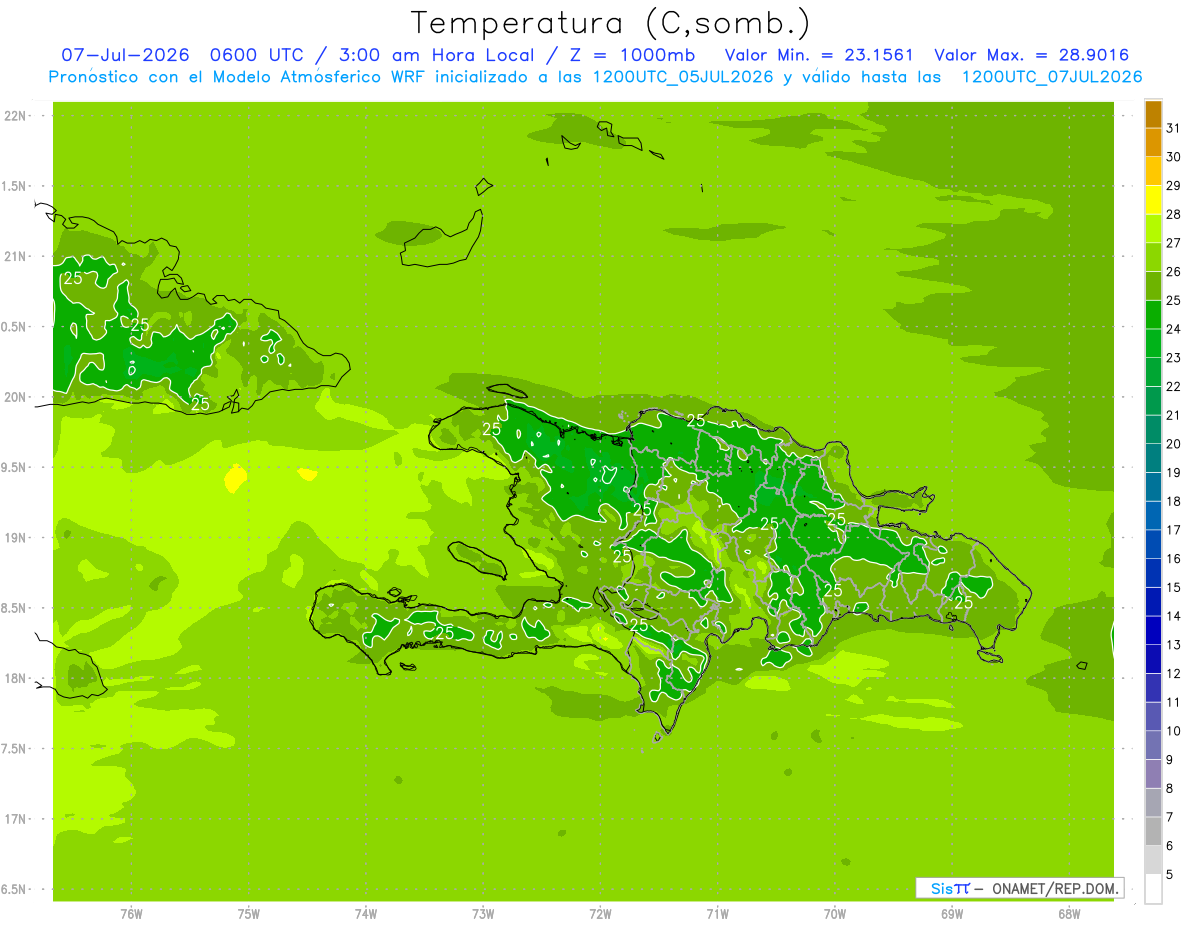Select the purple 9-degree legend swatch
The height and width of the screenshot is (927, 1200).
tap(1153, 746)
